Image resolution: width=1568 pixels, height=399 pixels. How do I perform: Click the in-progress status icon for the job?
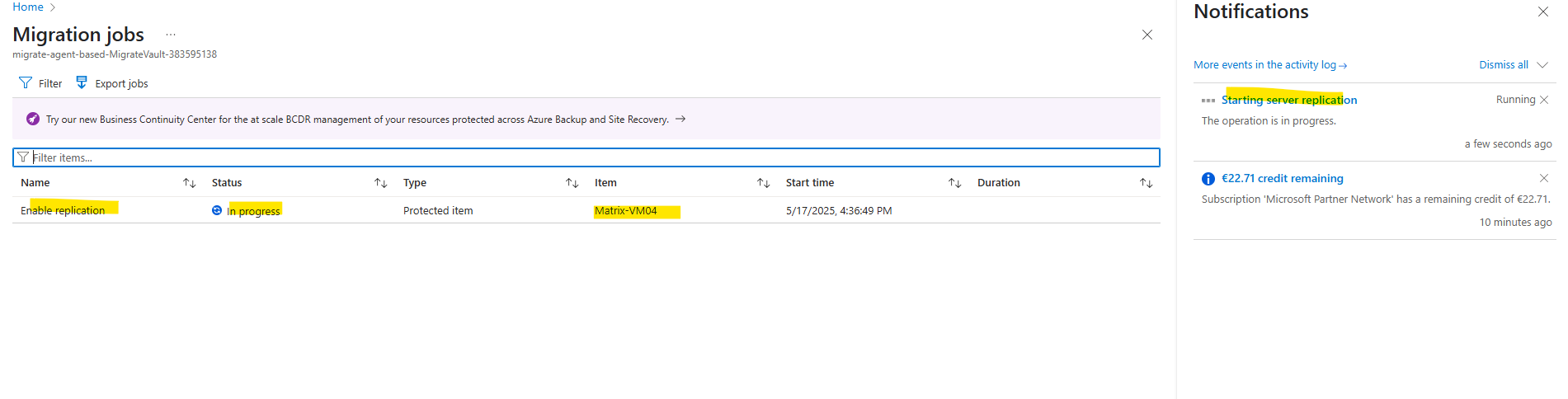[217, 210]
